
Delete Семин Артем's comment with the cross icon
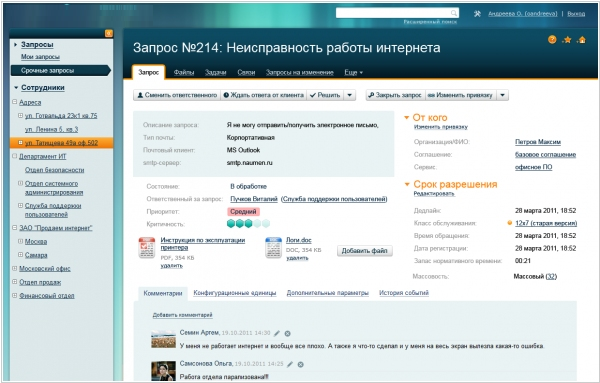tap(288, 333)
